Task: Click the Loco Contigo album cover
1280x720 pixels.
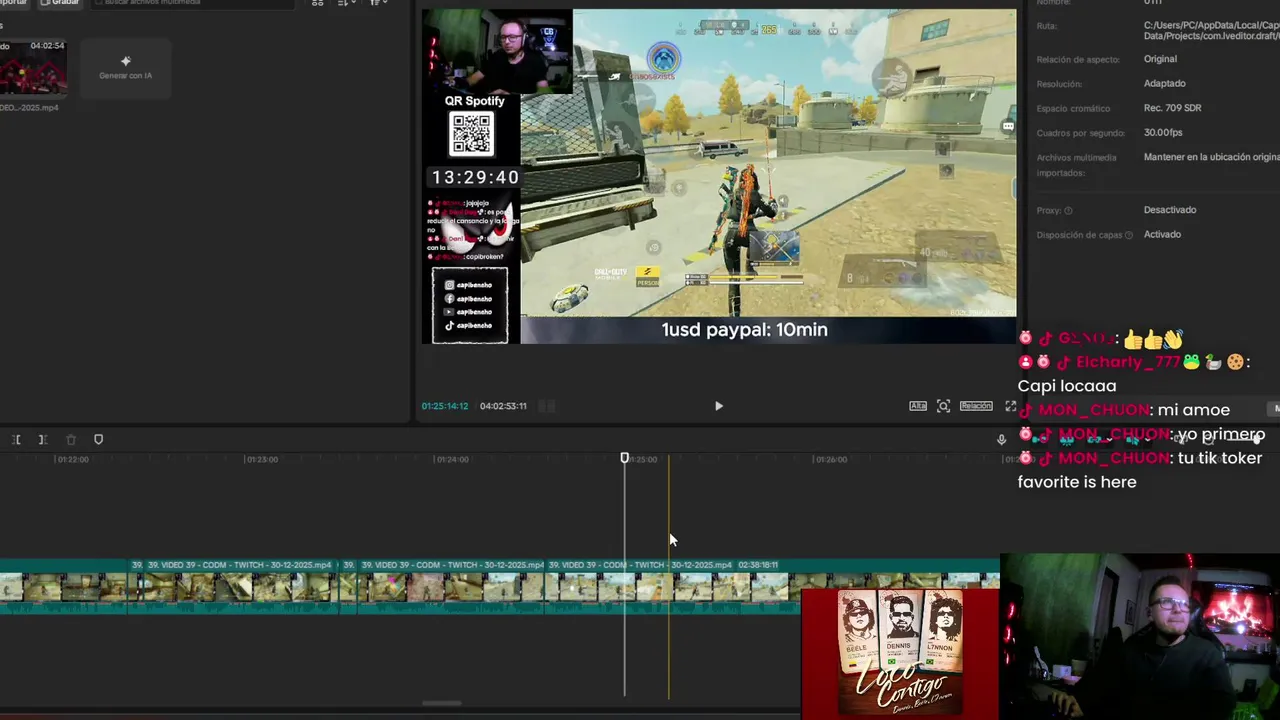Action: (x=900, y=652)
